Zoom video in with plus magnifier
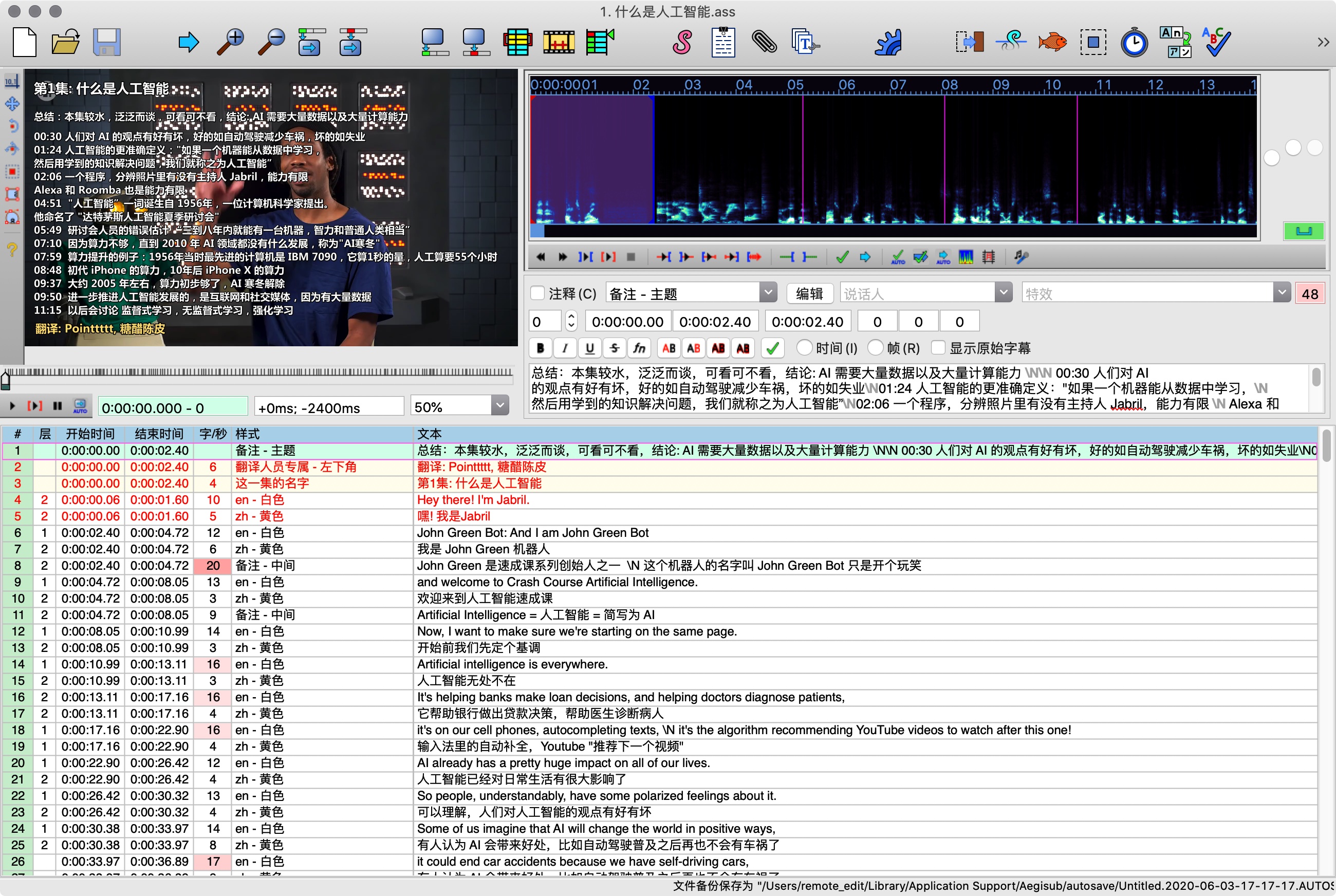 point(230,42)
